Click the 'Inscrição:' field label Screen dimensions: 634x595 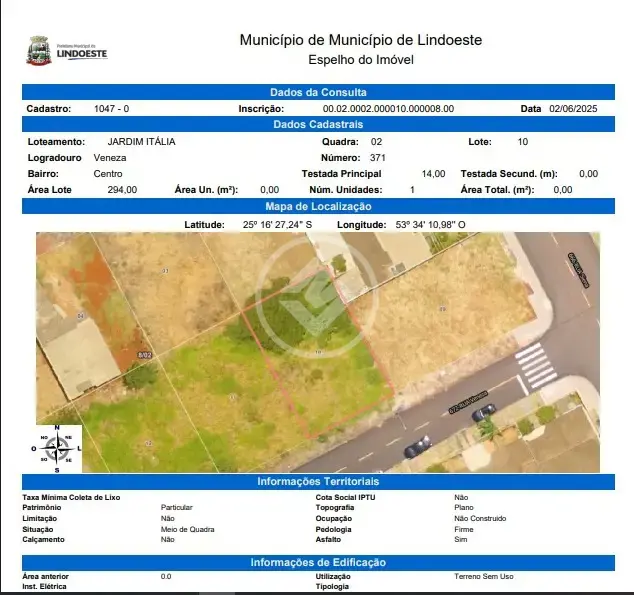[x=261, y=109]
